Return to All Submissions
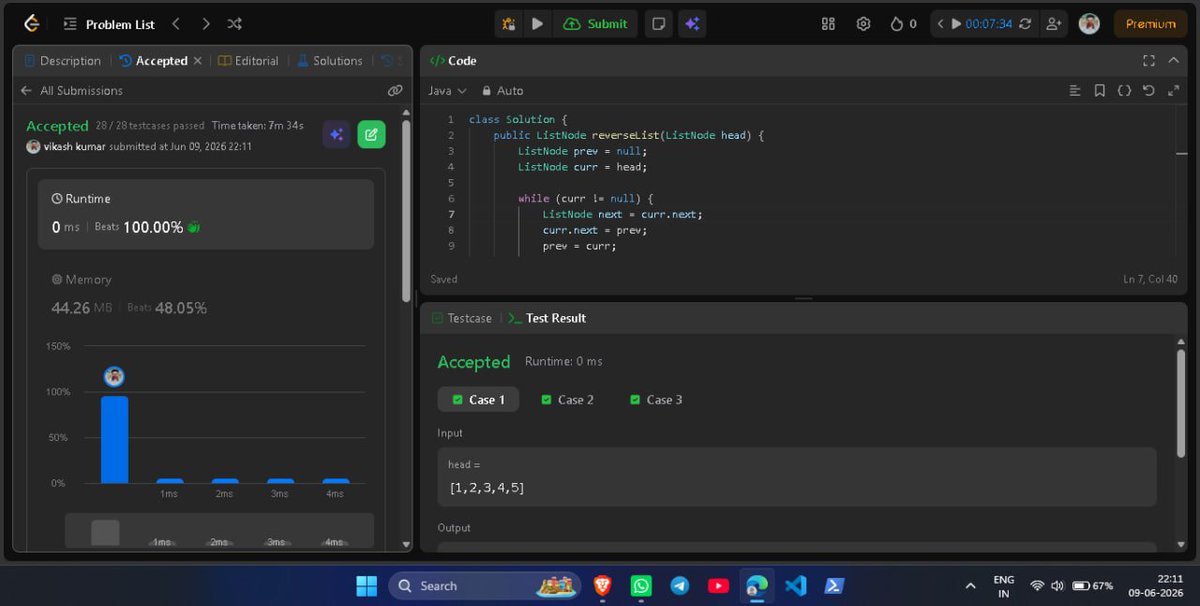The width and height of the screenshot is (1200, 606). click(x=71, y=90)
